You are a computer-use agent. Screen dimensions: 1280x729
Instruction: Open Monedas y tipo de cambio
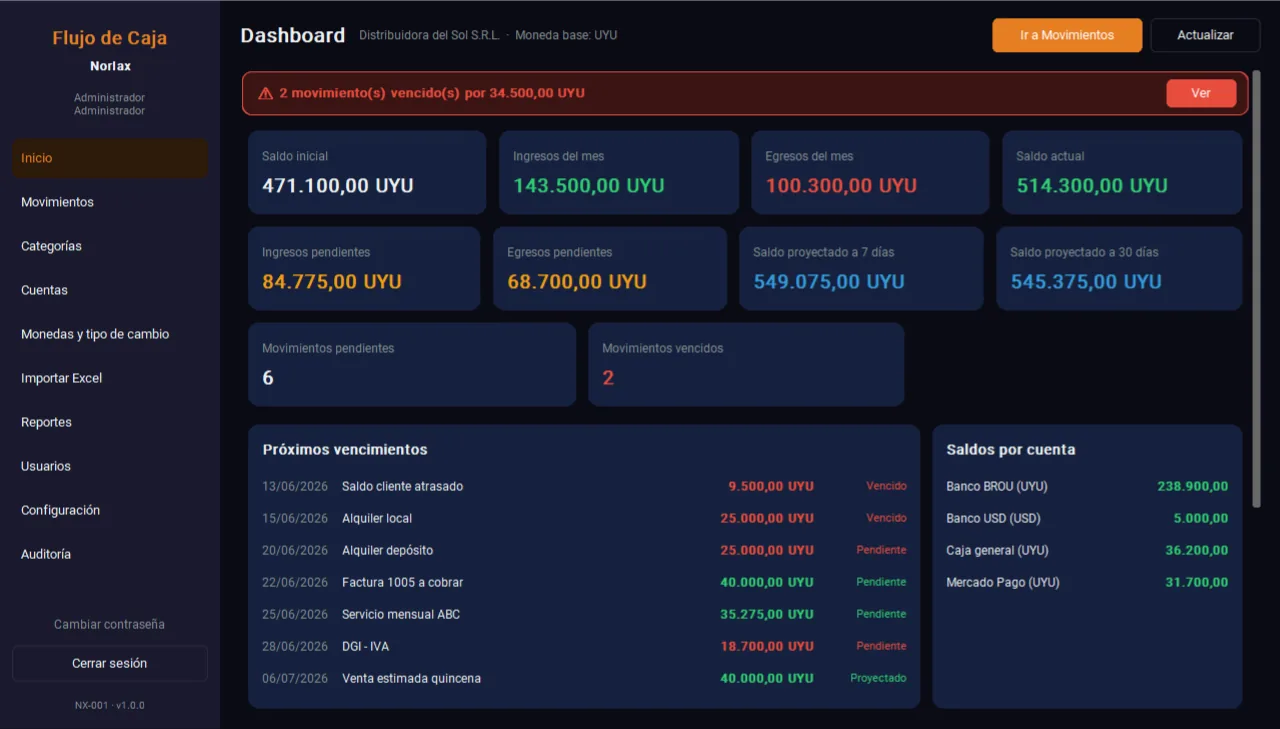click(110, 334)
